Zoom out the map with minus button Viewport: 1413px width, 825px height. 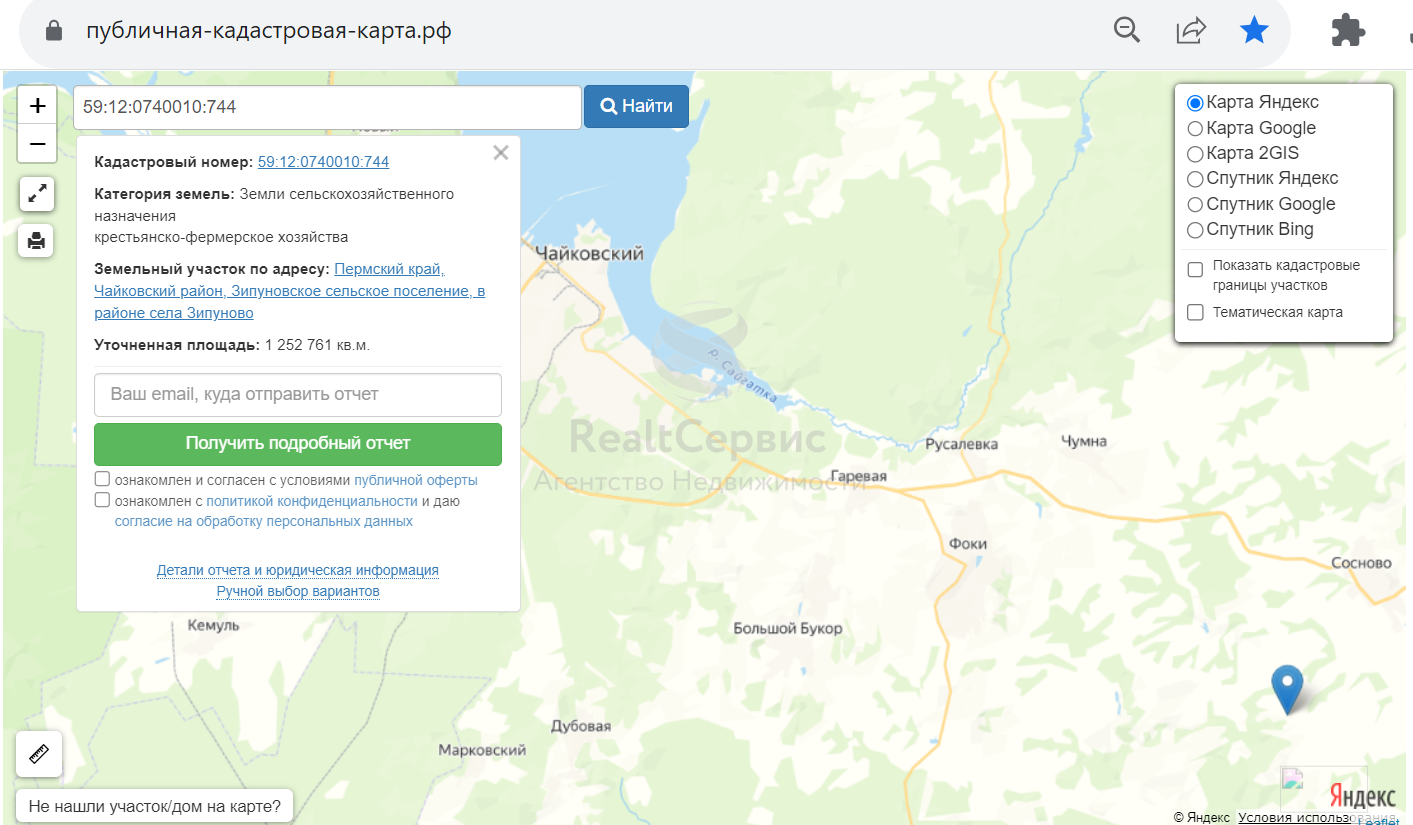(x=37, y=144)
